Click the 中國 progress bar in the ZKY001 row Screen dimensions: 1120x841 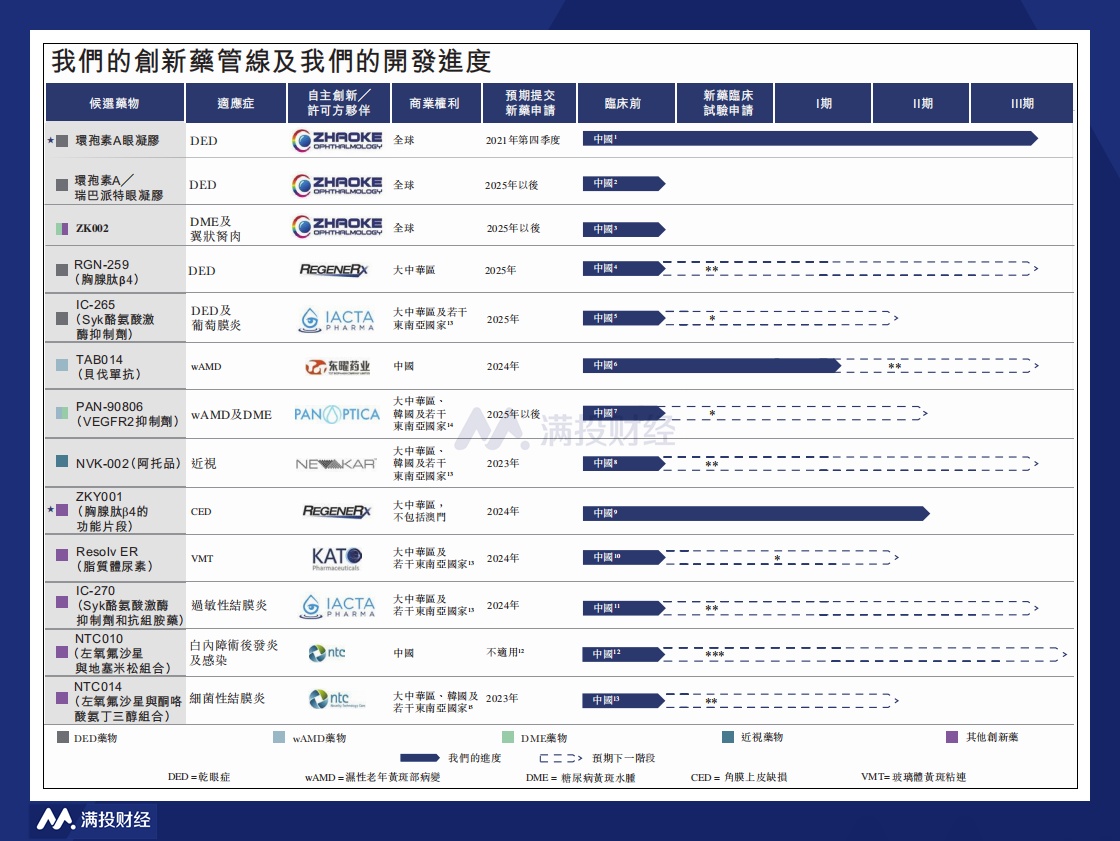click(755, 513)
